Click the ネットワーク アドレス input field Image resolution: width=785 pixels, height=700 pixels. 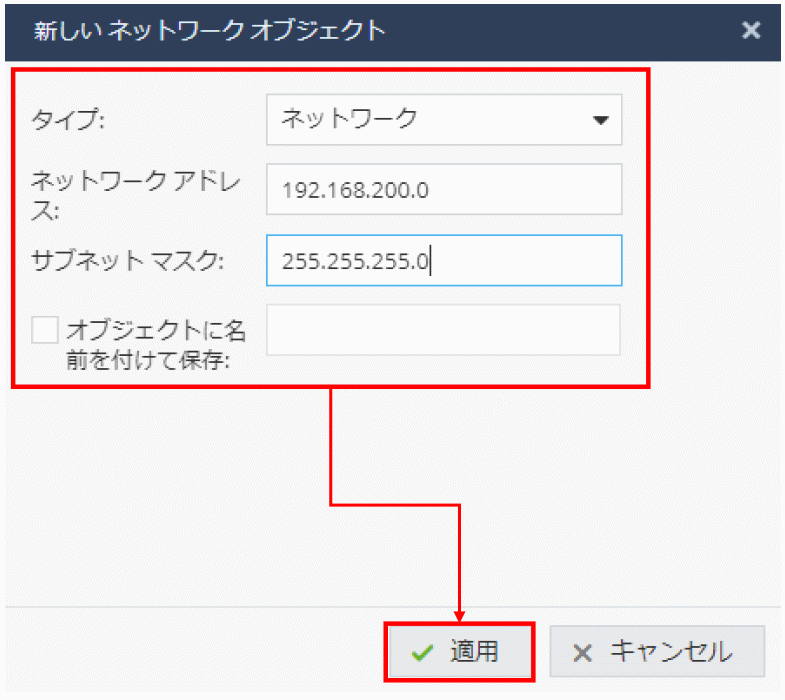[443, 189]
